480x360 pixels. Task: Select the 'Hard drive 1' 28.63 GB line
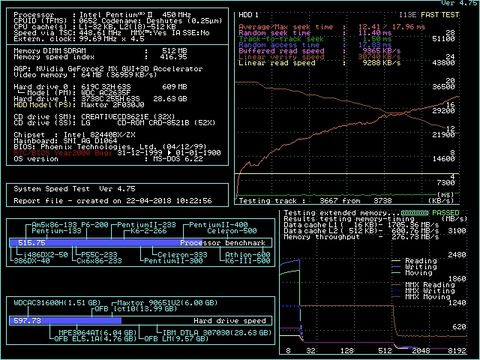pos(100,99)
